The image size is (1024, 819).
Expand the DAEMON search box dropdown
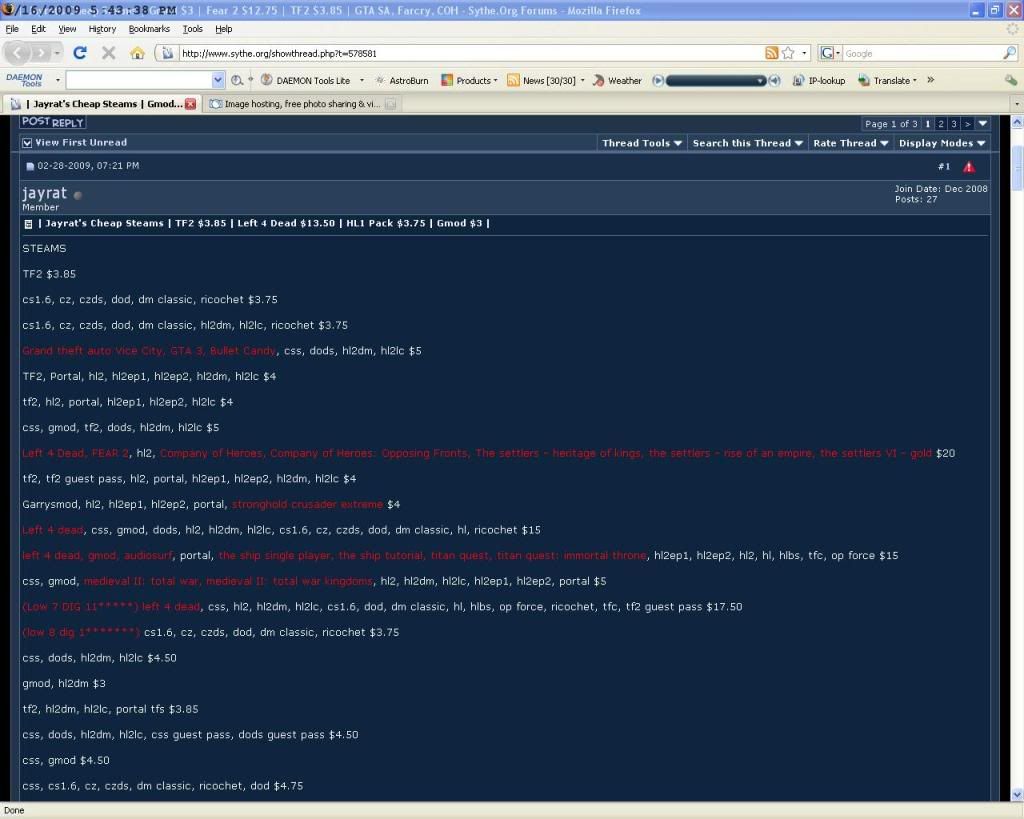click(x=217, y=80)
